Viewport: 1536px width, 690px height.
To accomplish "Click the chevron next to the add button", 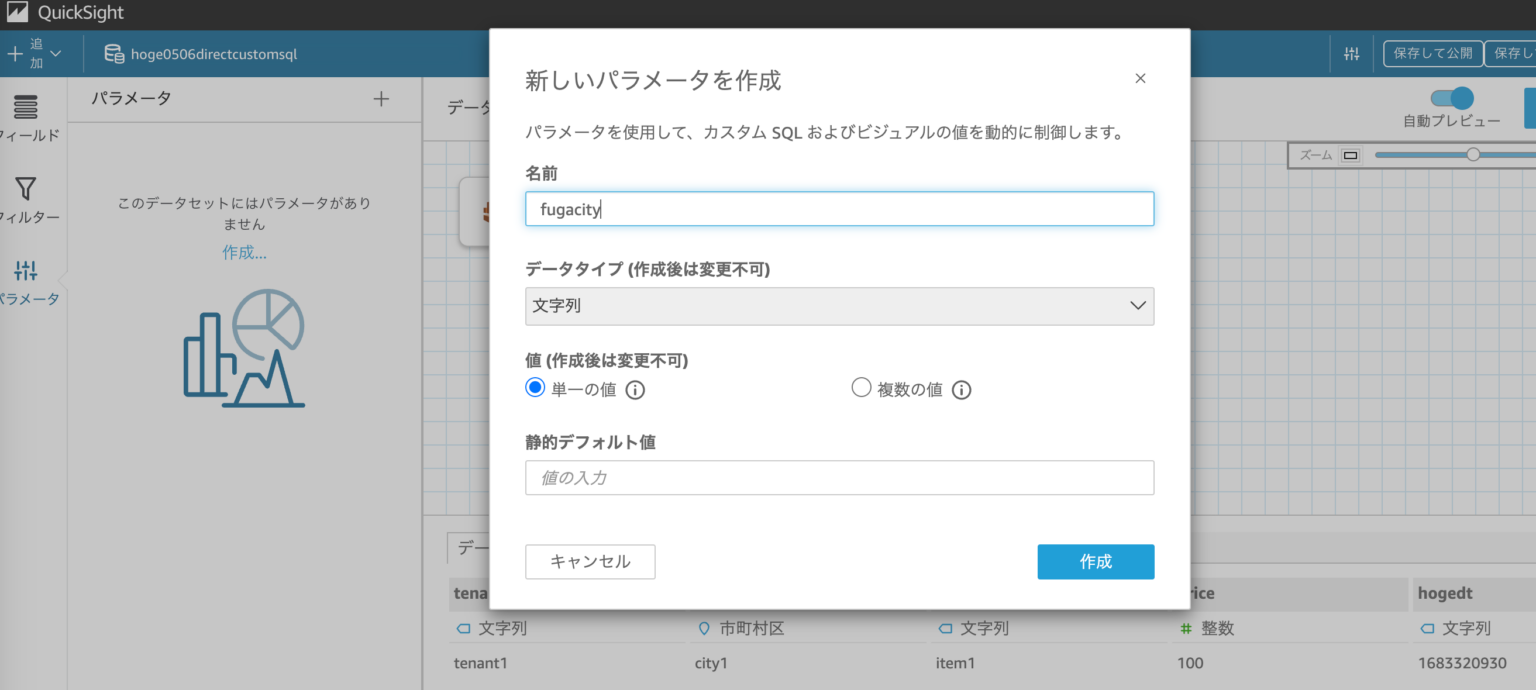I will tap(54, 53).
